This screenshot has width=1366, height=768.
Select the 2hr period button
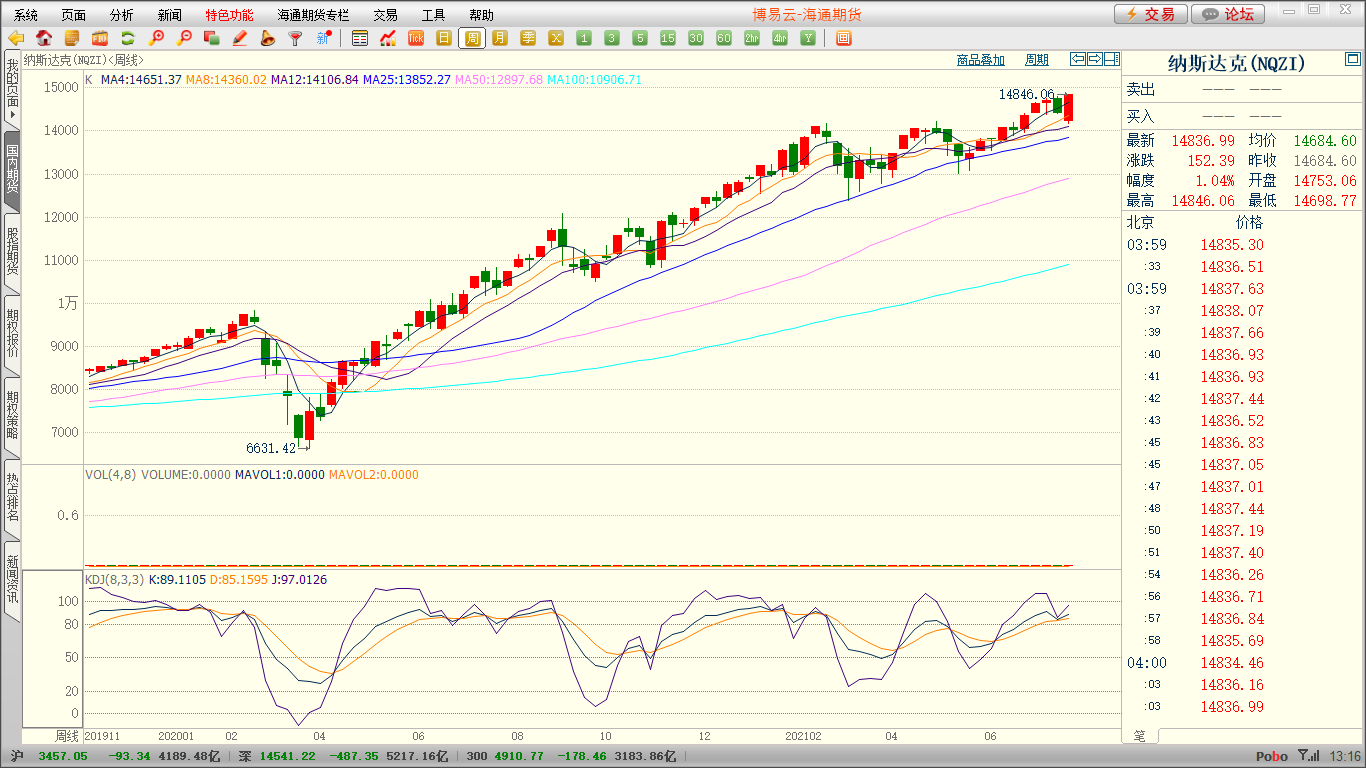pyautogui.click(x=752, y=38)
